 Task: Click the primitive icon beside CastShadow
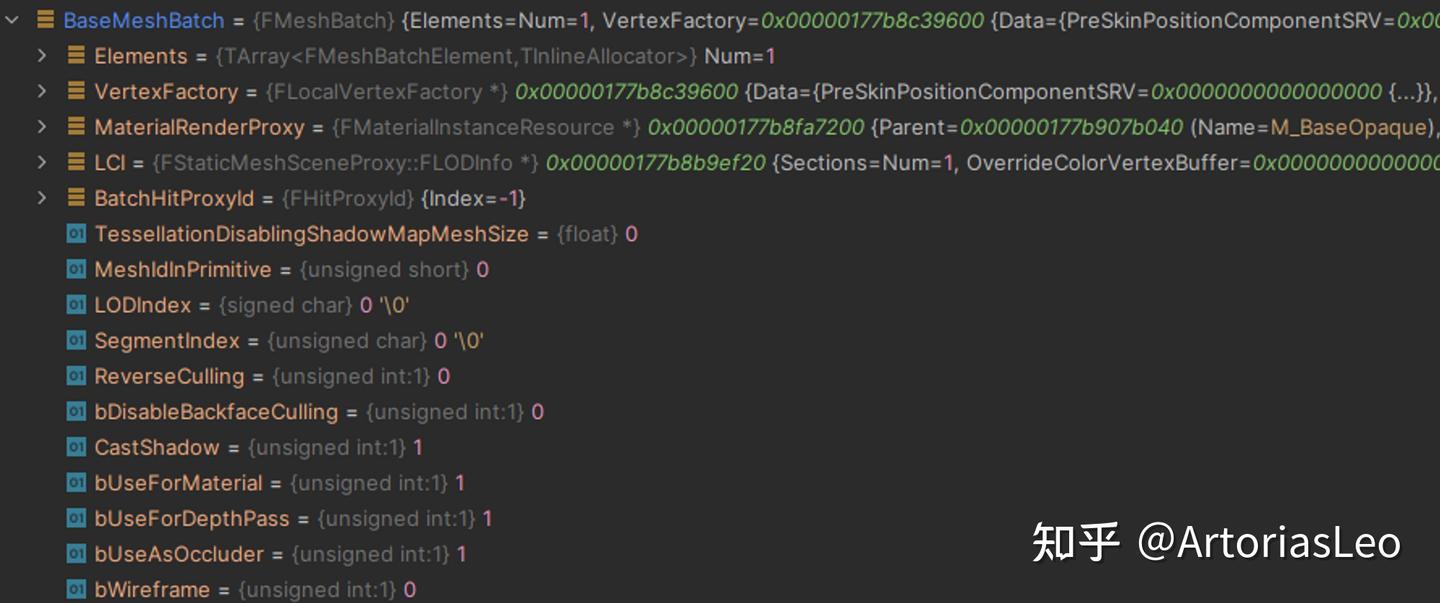[76, 447]
